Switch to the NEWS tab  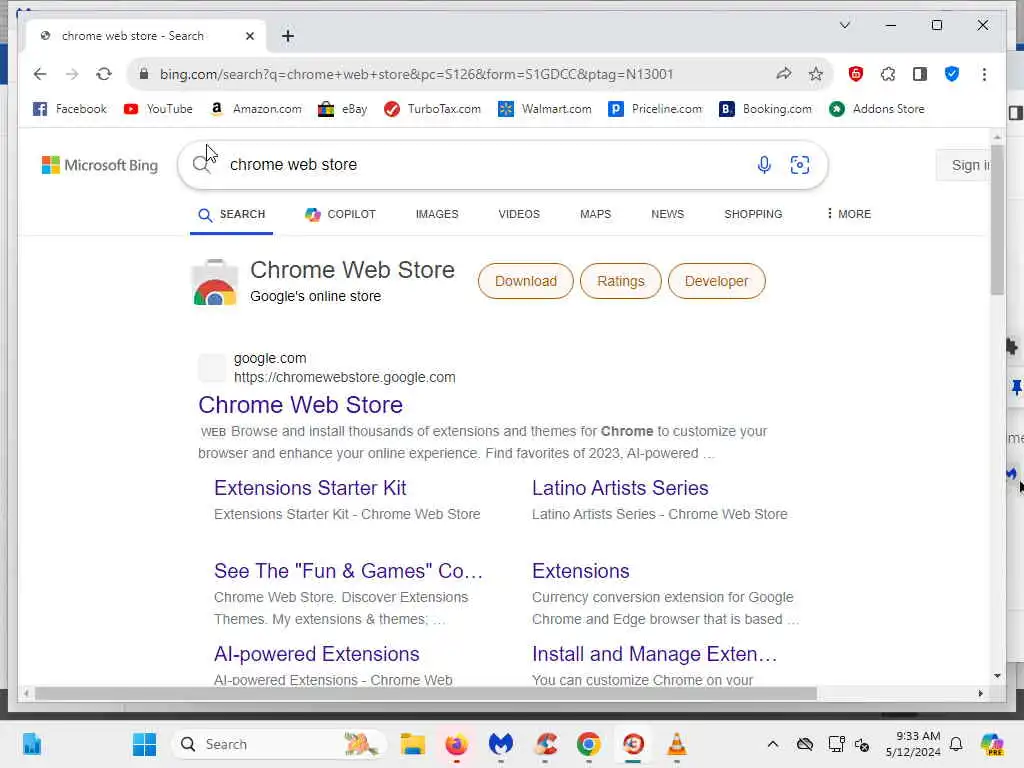[667, 214]
